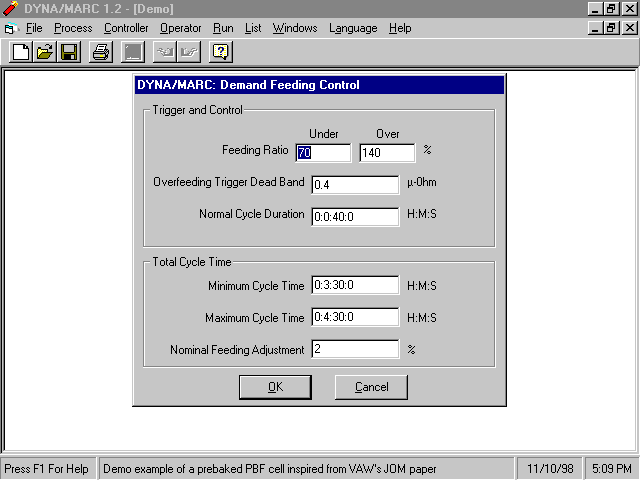Open context help with question mark icon
640x480 pixels.
(x=221, y=52)
